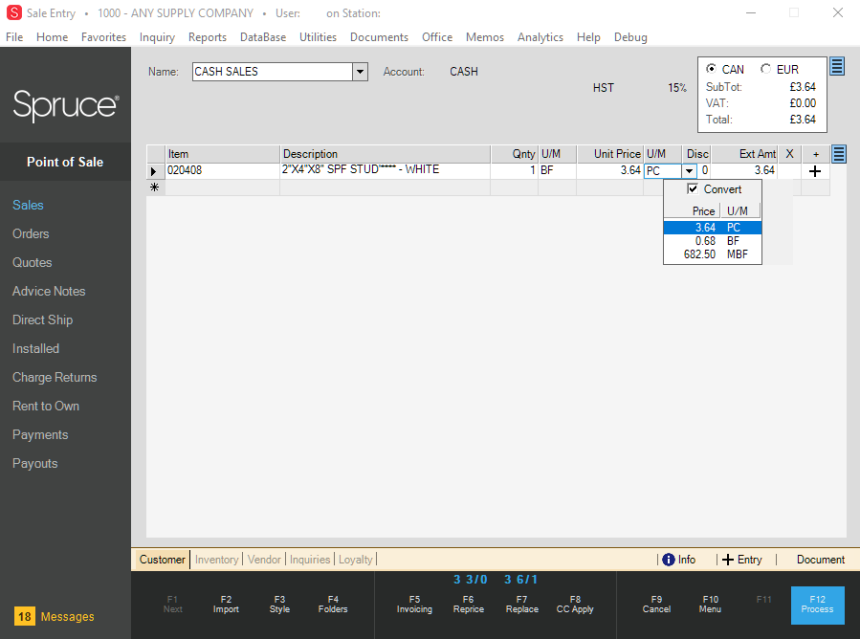Click the F10 Menu button
This screenshot has height=639, width=860.
(710, 604)
